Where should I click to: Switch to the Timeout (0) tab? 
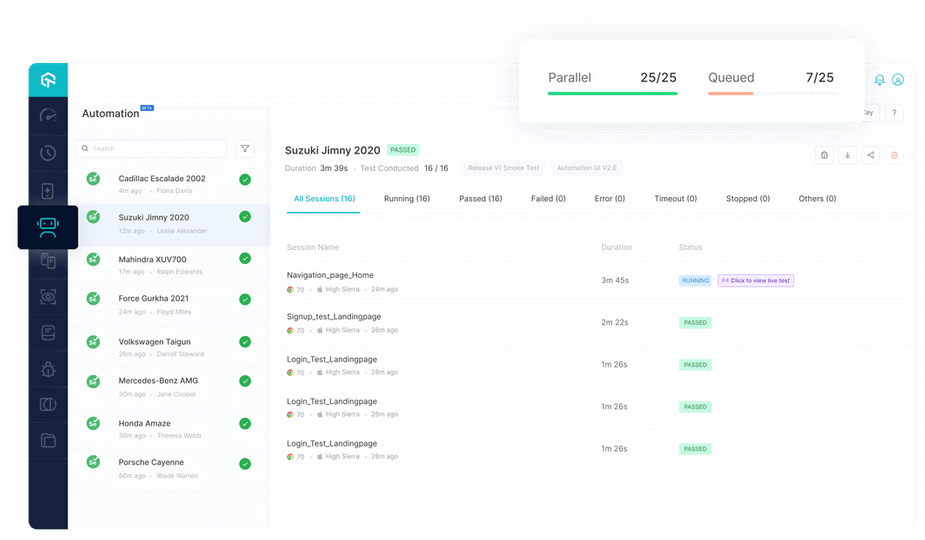pos(675,199)
